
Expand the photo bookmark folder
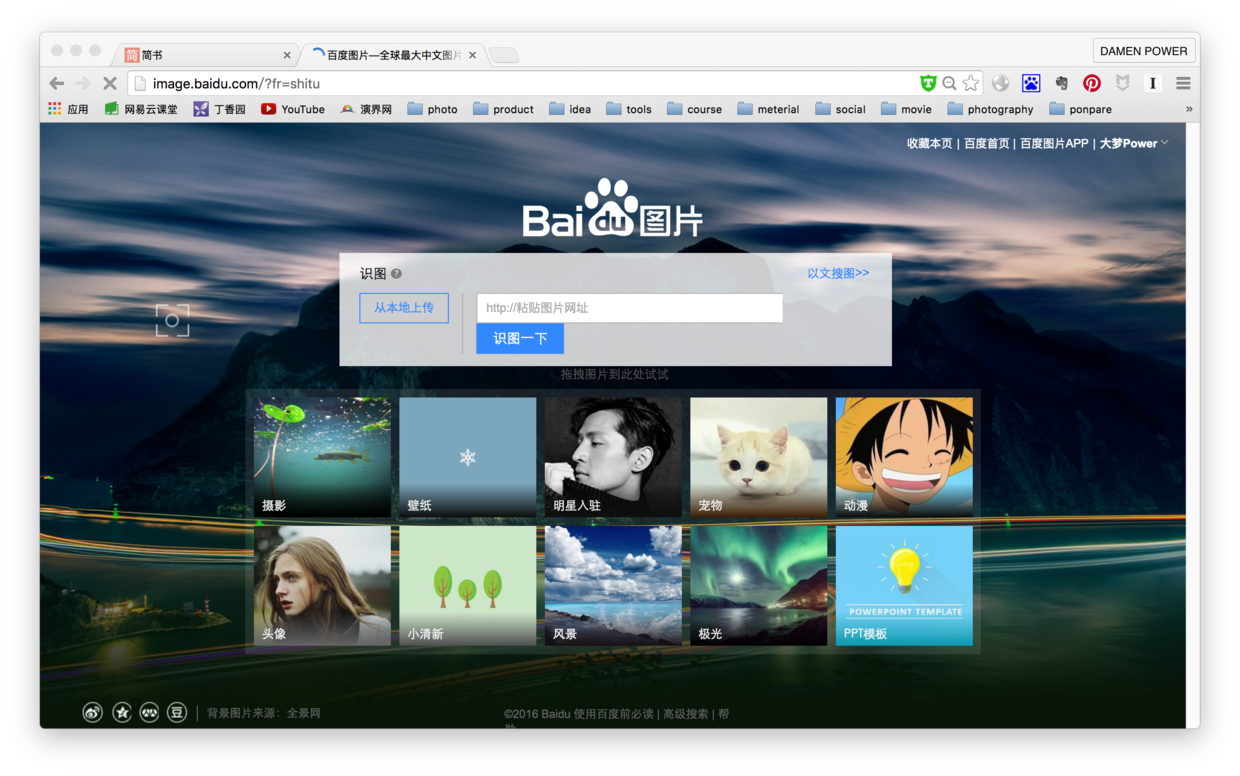[x=432, y=109]
